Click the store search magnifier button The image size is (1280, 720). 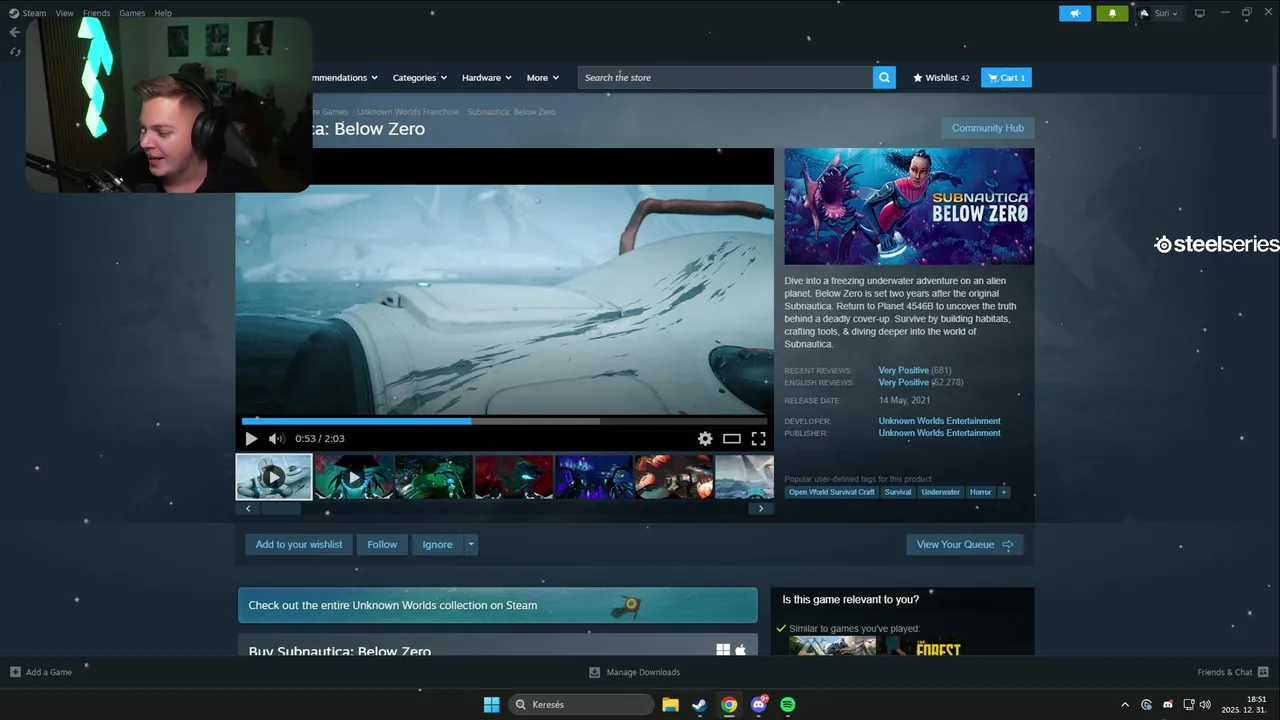tap(884, 77)
